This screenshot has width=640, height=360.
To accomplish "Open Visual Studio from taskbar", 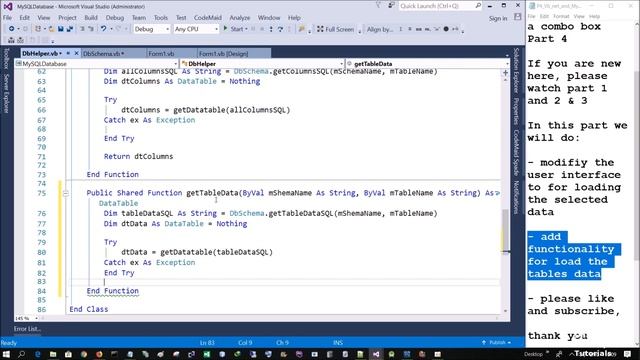I will (x=376, y=354).
